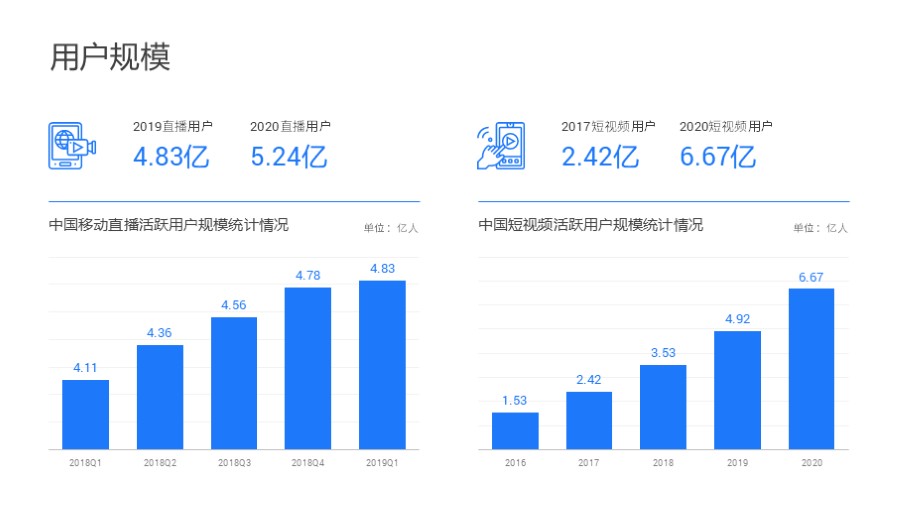Viewport: 900px width, 506px height.
Task: Click the 2020直播用户 label
Action: click(290, 126)
